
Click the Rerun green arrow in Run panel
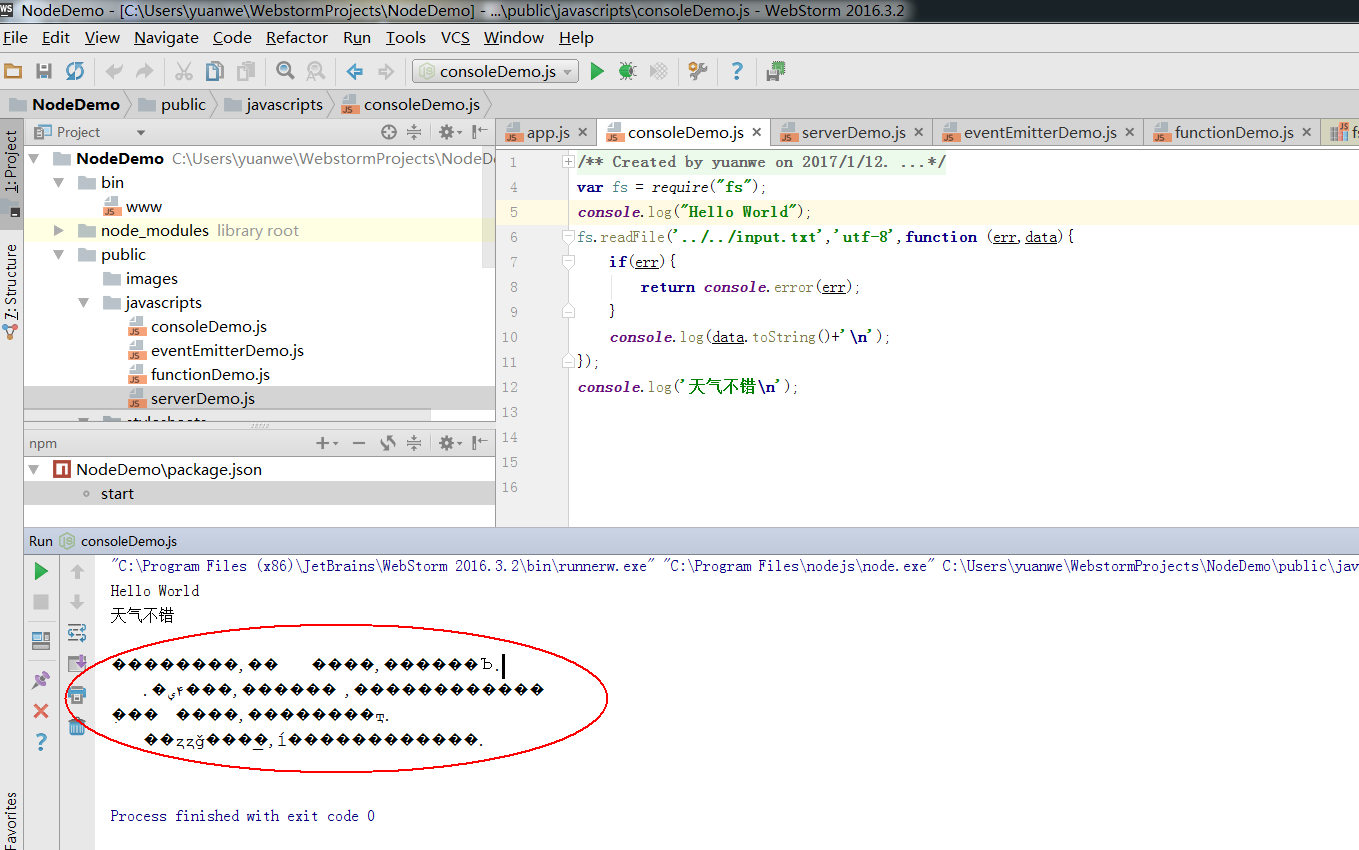point(41,572)
